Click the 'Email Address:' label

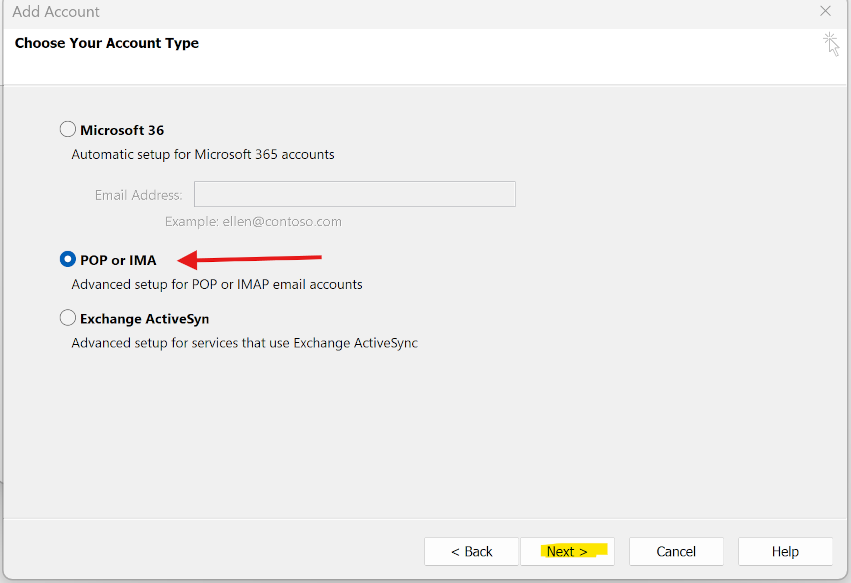coord(138,195)
